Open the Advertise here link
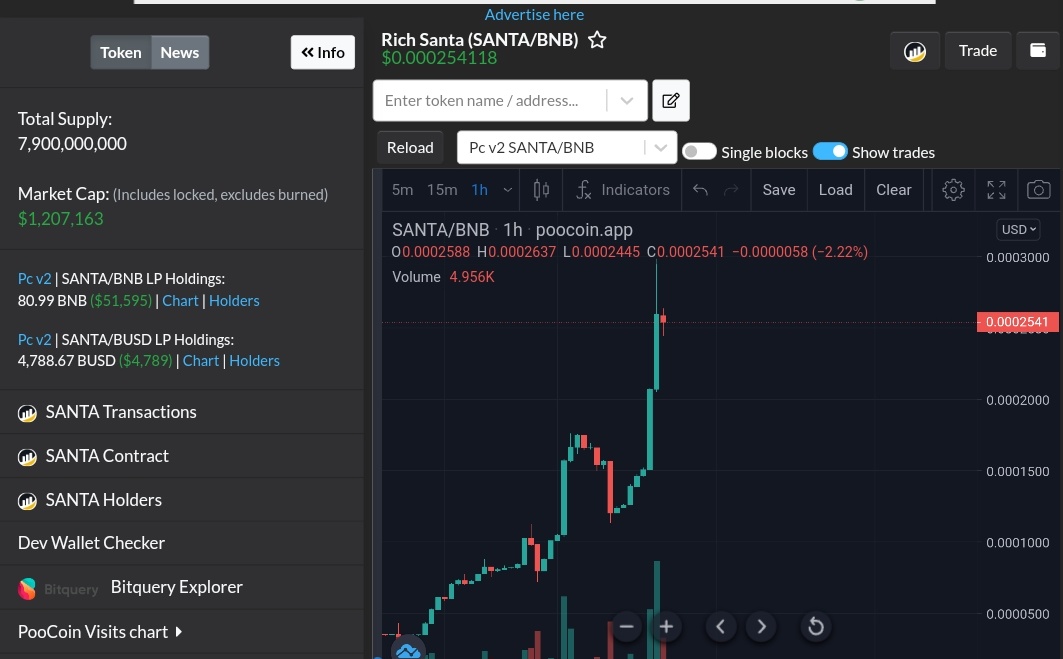 pyautogui.click(x=534, y=14)
